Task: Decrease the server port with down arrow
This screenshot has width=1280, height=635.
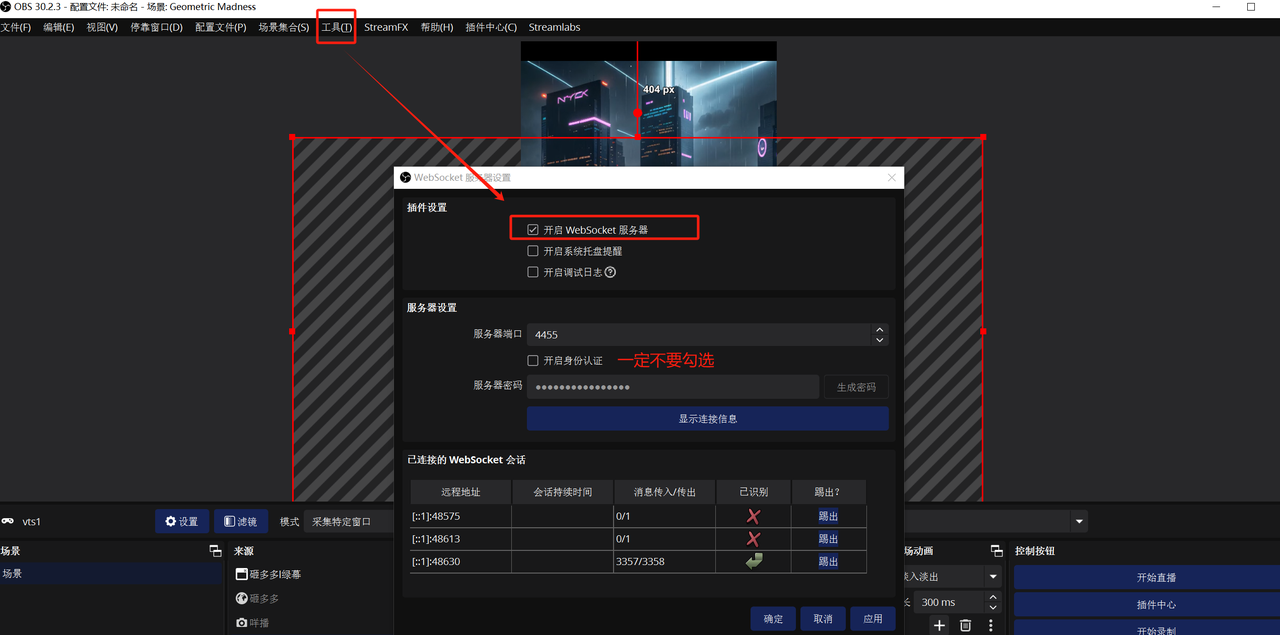Action: tap(879, 341)
